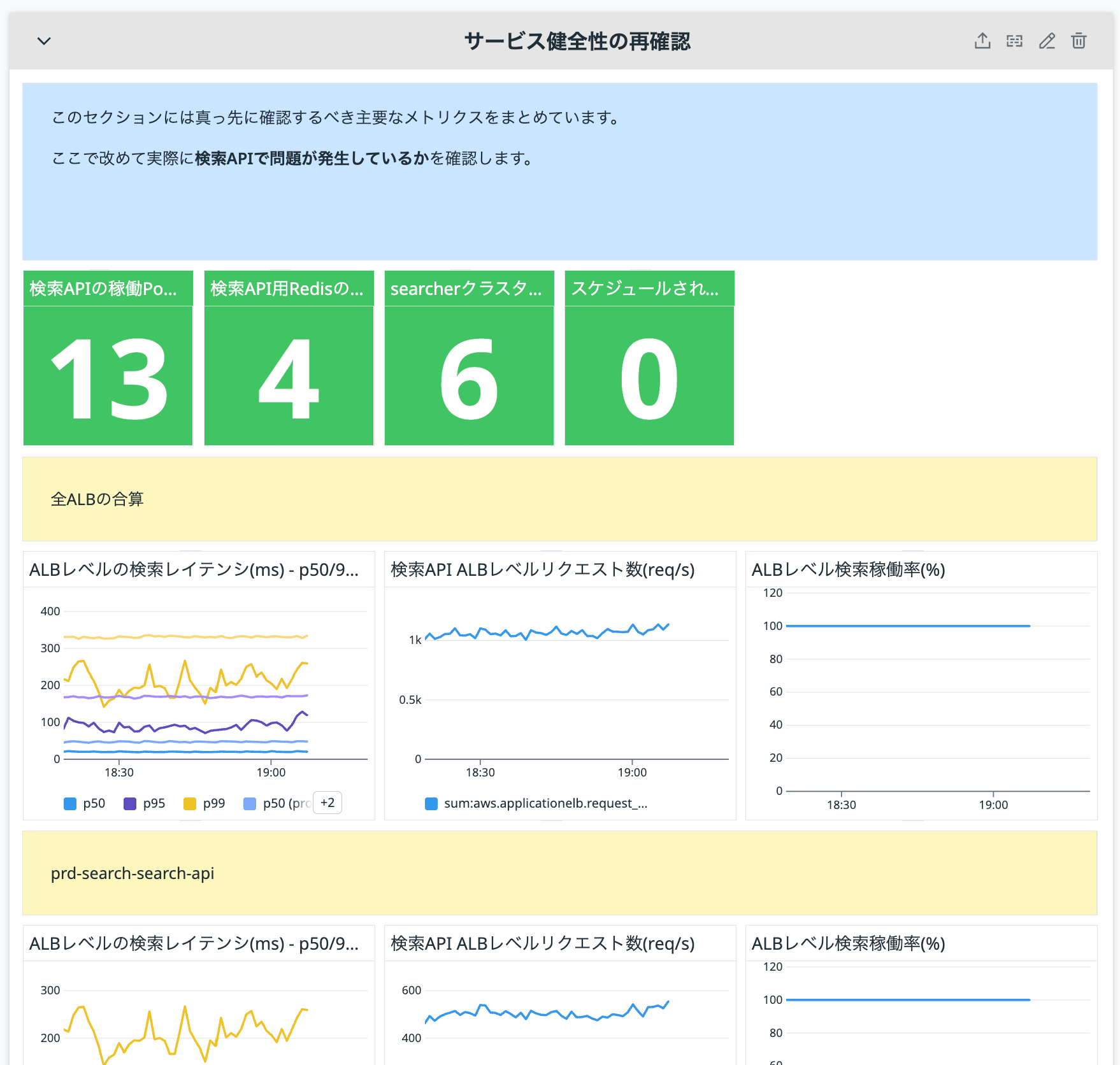Click the searcherクラスタ tile showing 6
Image resolution: width=1120 pixels, height=1065 pixels.
[468, 373]
